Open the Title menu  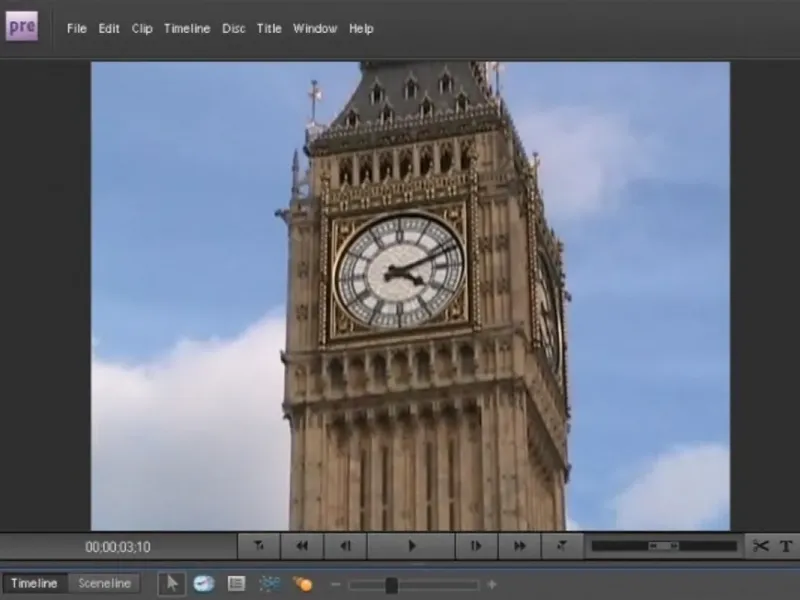269,29
